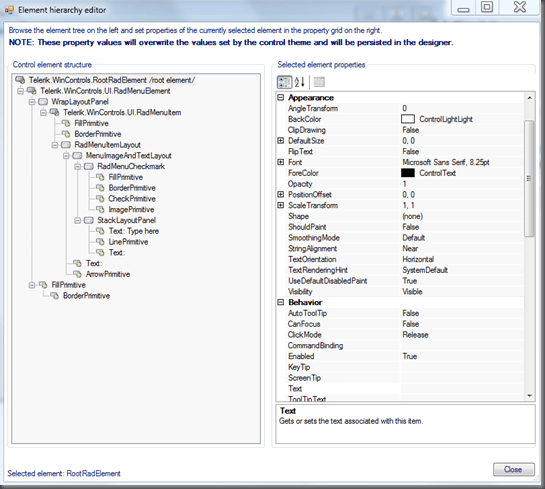Click the app icon in title bar
The image size is (545, 489).
(x=9, y=10)
